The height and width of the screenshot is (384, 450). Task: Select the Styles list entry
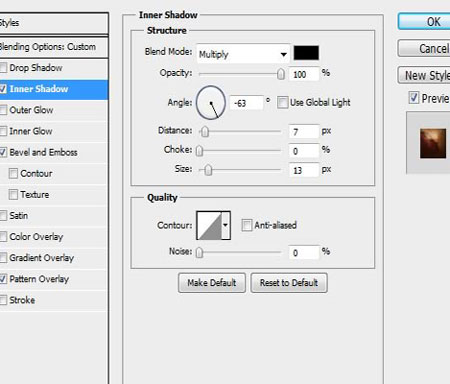54,23
